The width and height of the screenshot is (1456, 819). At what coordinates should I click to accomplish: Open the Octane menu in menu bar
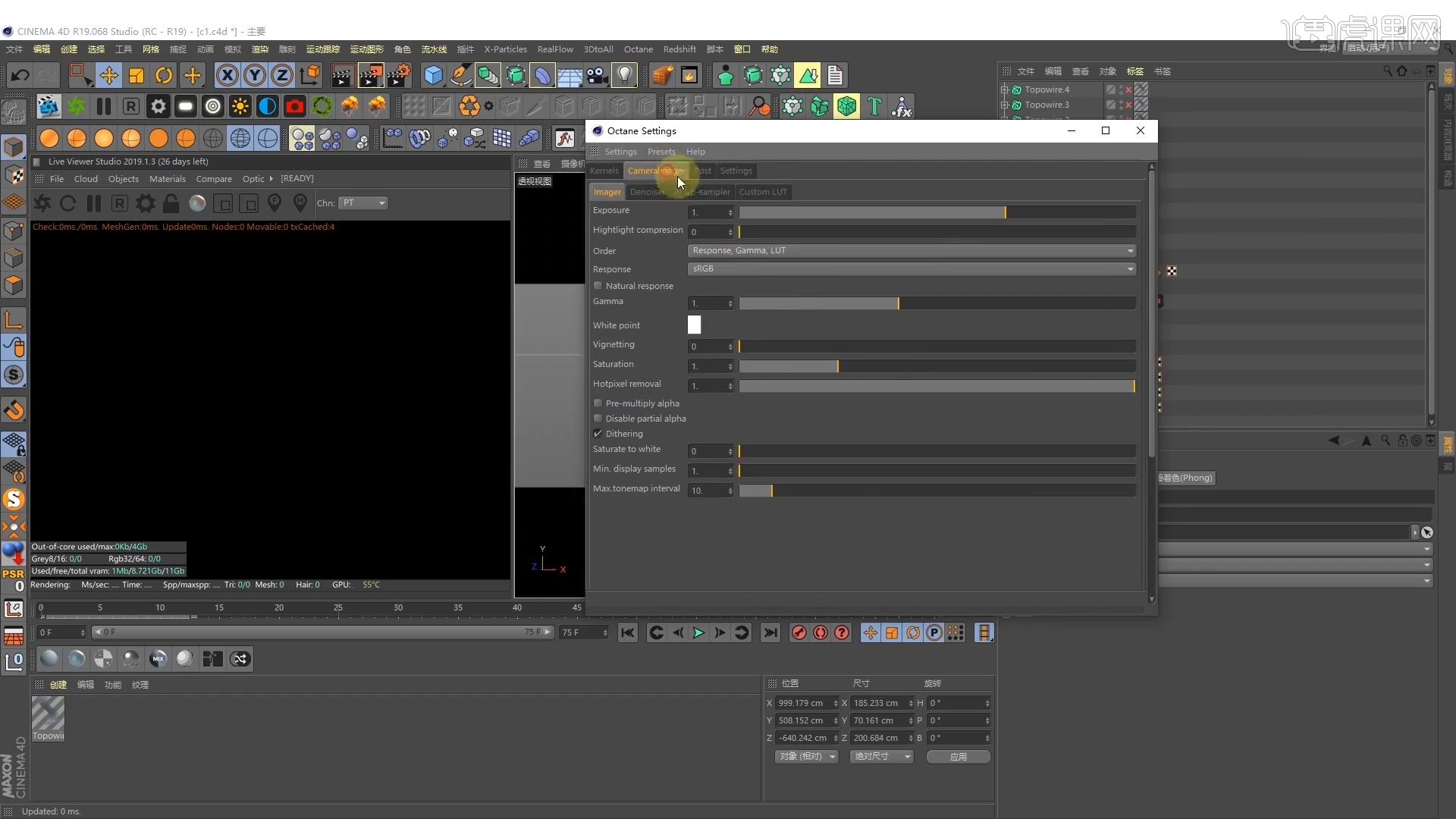point(638,49)
